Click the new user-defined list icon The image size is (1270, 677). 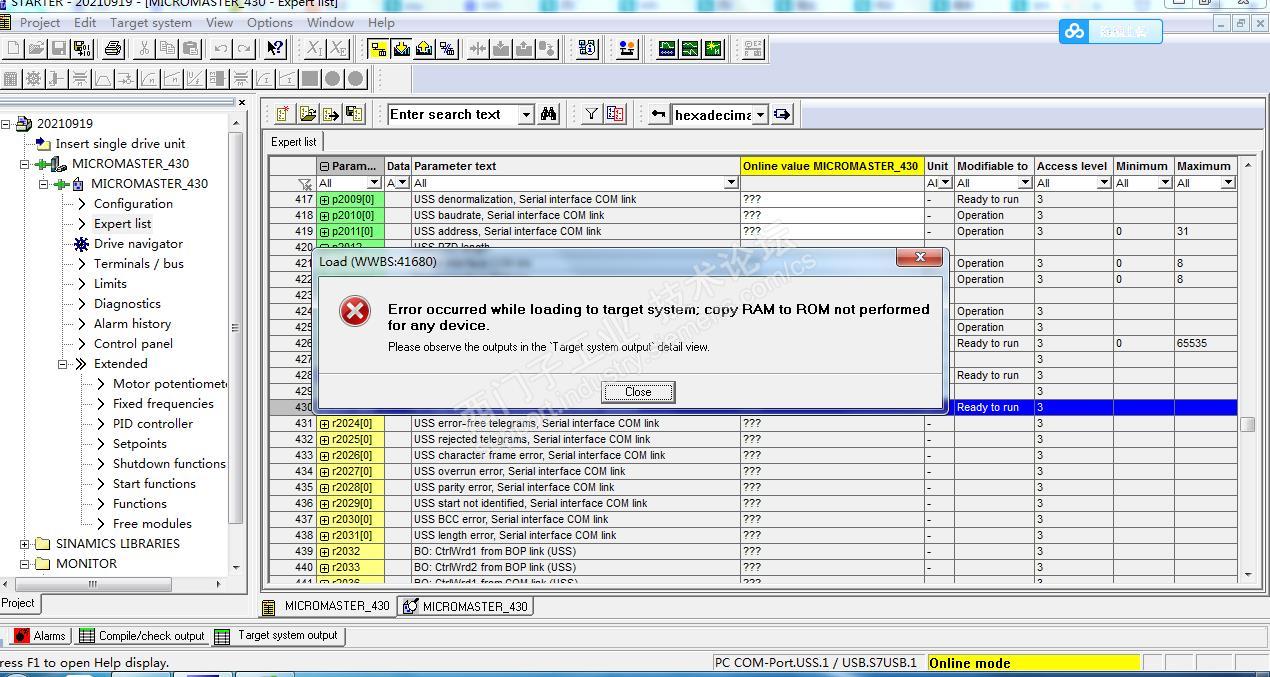[x=283, y=114]
